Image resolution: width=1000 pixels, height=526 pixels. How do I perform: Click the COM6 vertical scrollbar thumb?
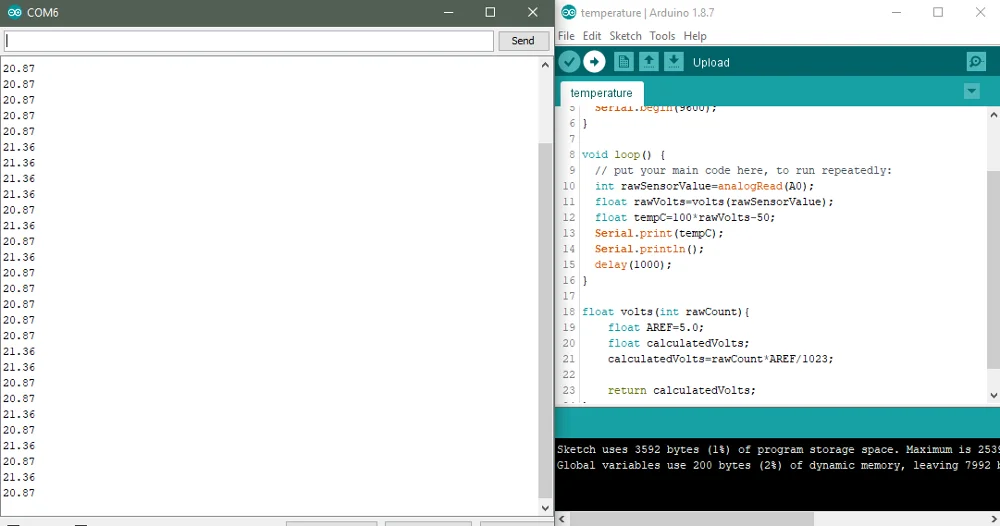click(545, 319)
